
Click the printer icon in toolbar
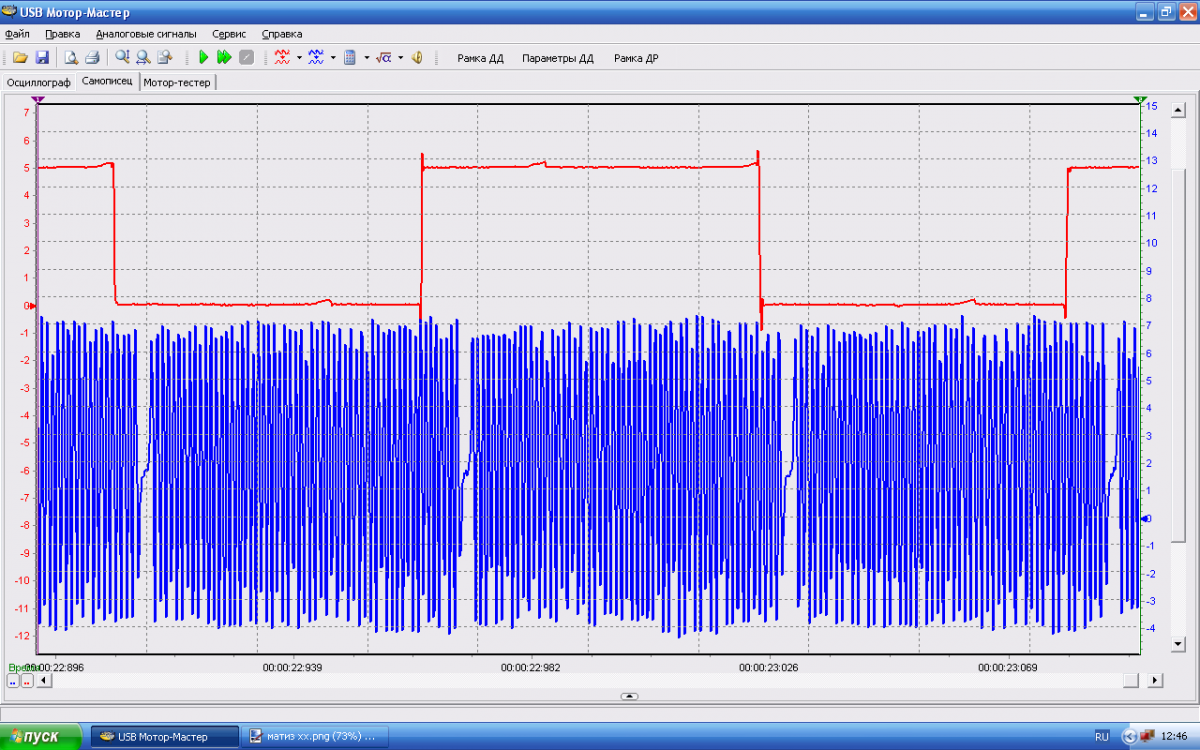[x=92, y=58]
